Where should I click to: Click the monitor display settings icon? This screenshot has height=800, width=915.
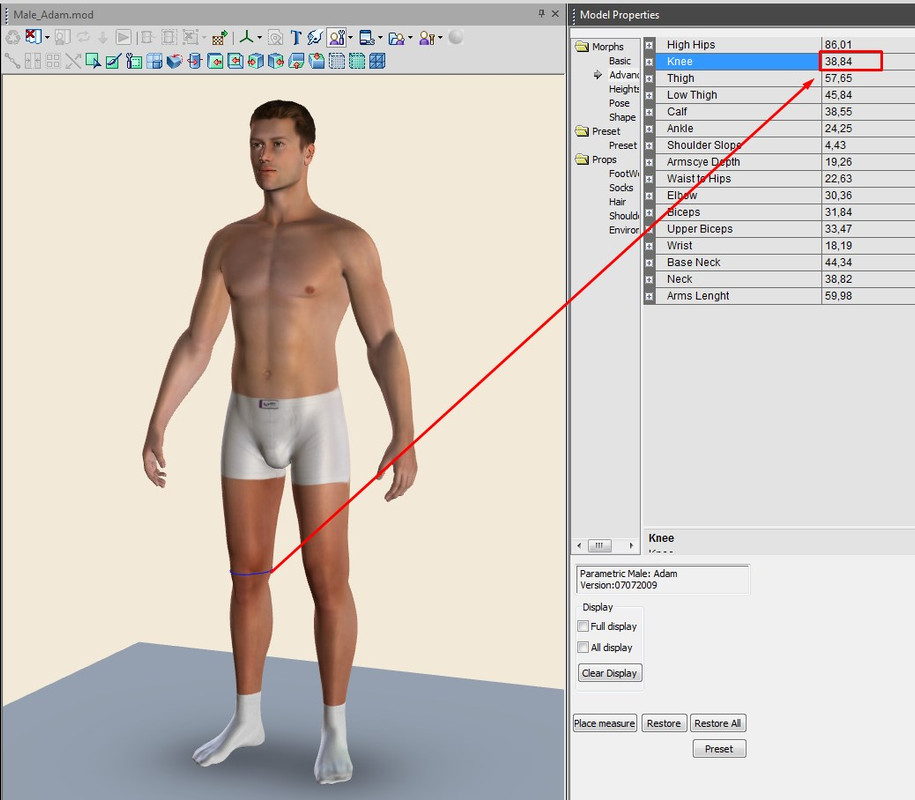(367, 37)
